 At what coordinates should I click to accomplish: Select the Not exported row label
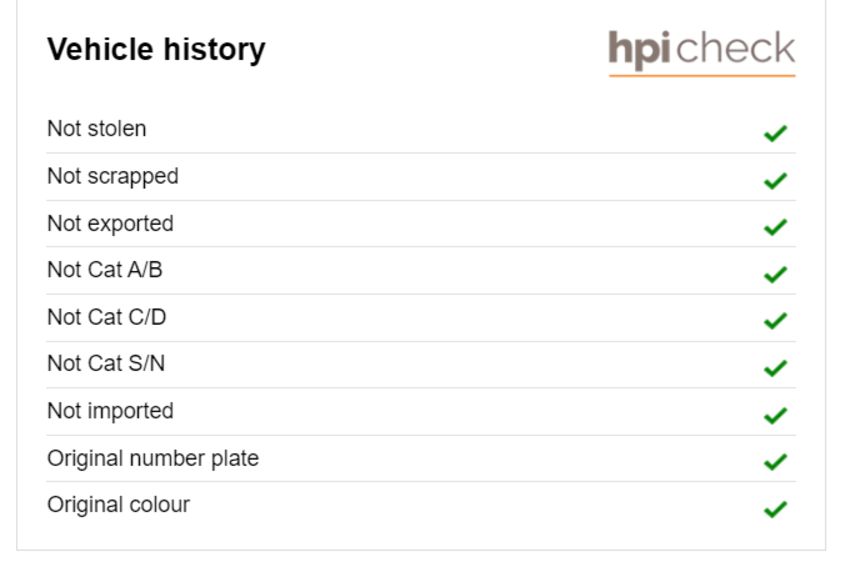(x=111, y=224)
